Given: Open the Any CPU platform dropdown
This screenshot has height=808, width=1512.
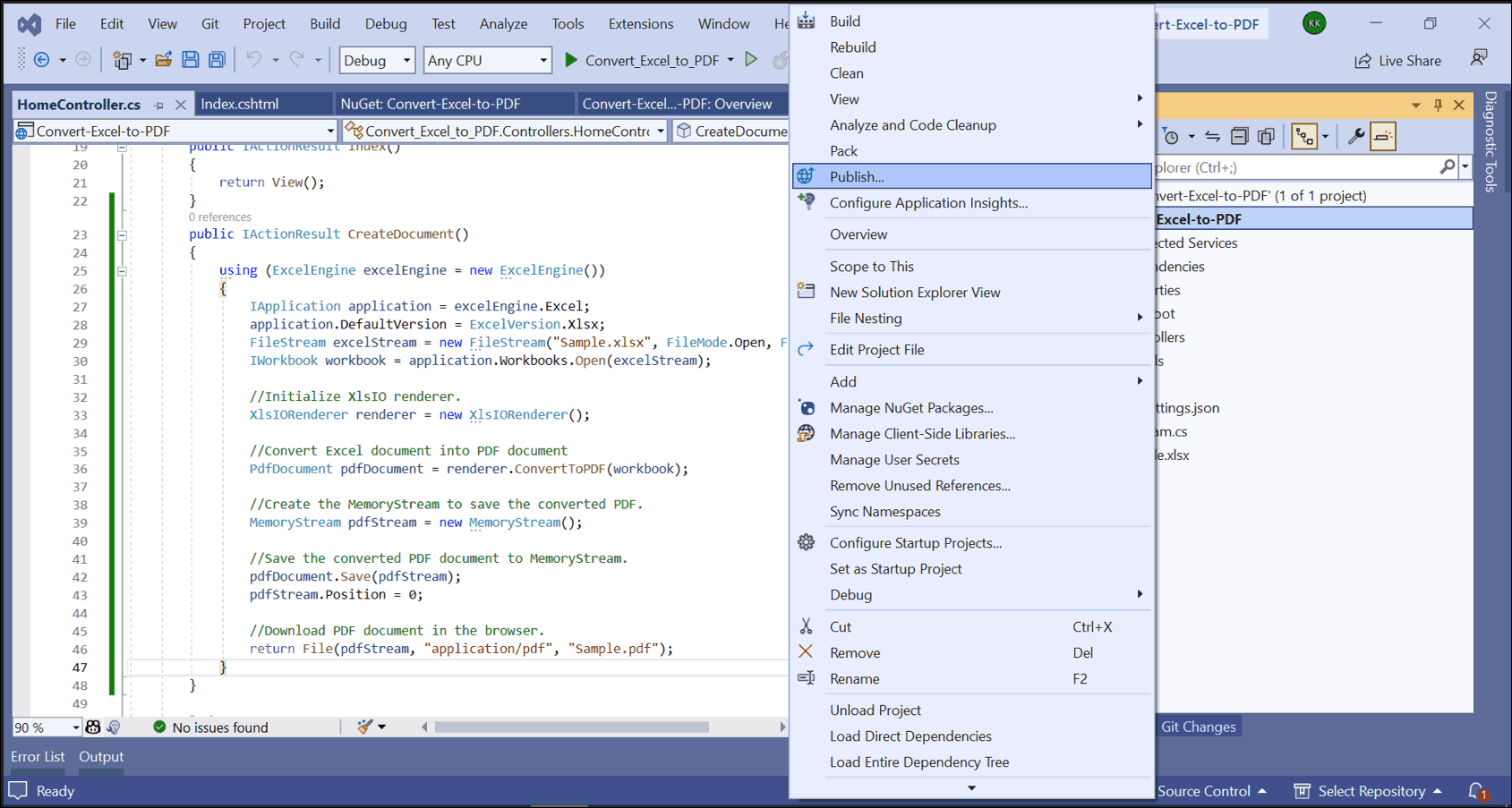Looking at the screenshot, I should (487, 60).
